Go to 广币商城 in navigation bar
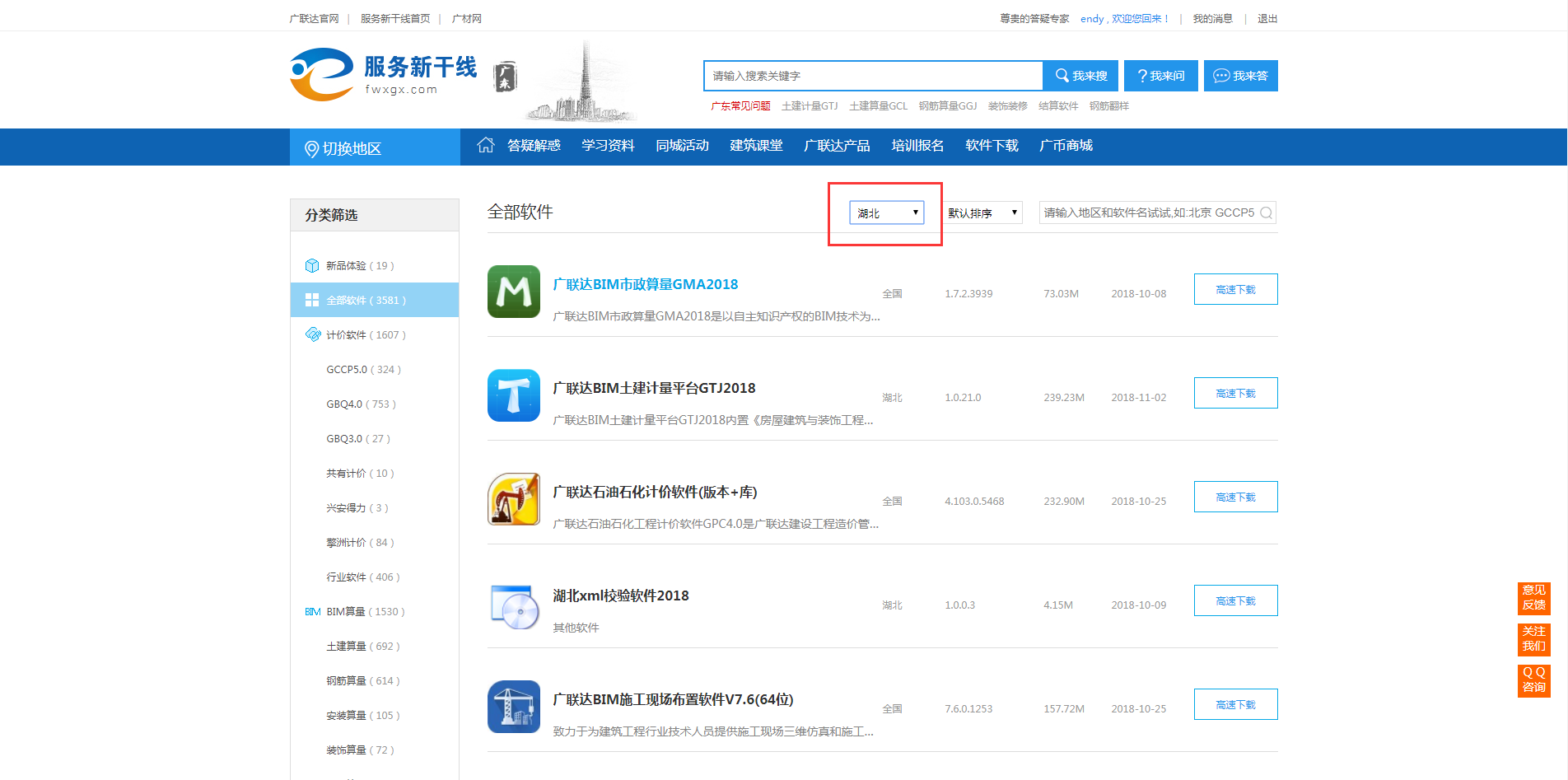Image resolution: width=1568 pixels, height=780 pixels. 1066,146
